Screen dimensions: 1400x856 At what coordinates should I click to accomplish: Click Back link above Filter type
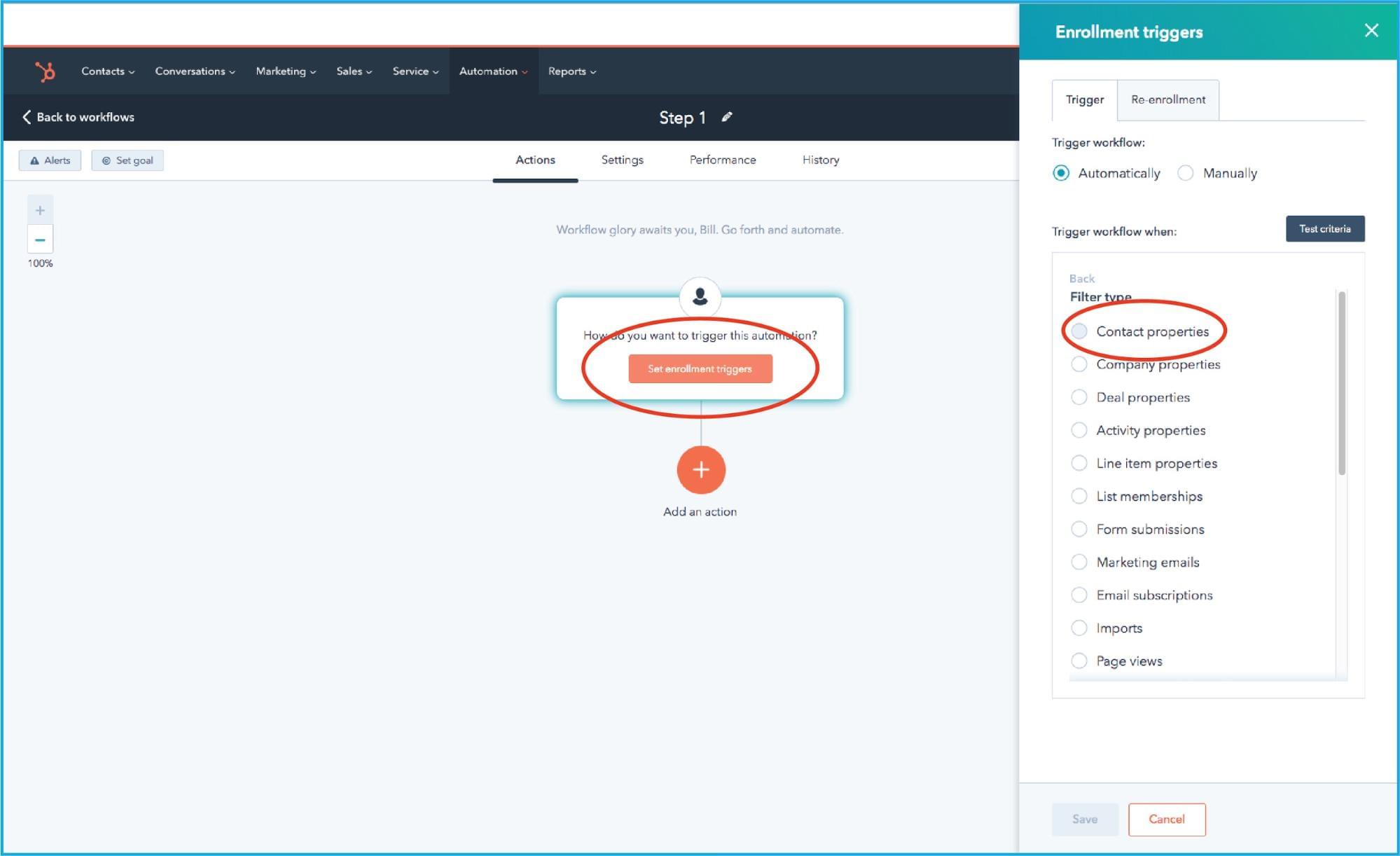point(1081,278)
